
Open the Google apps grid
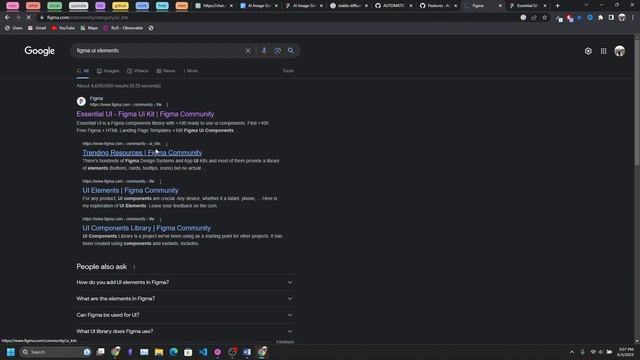(604, 51)
